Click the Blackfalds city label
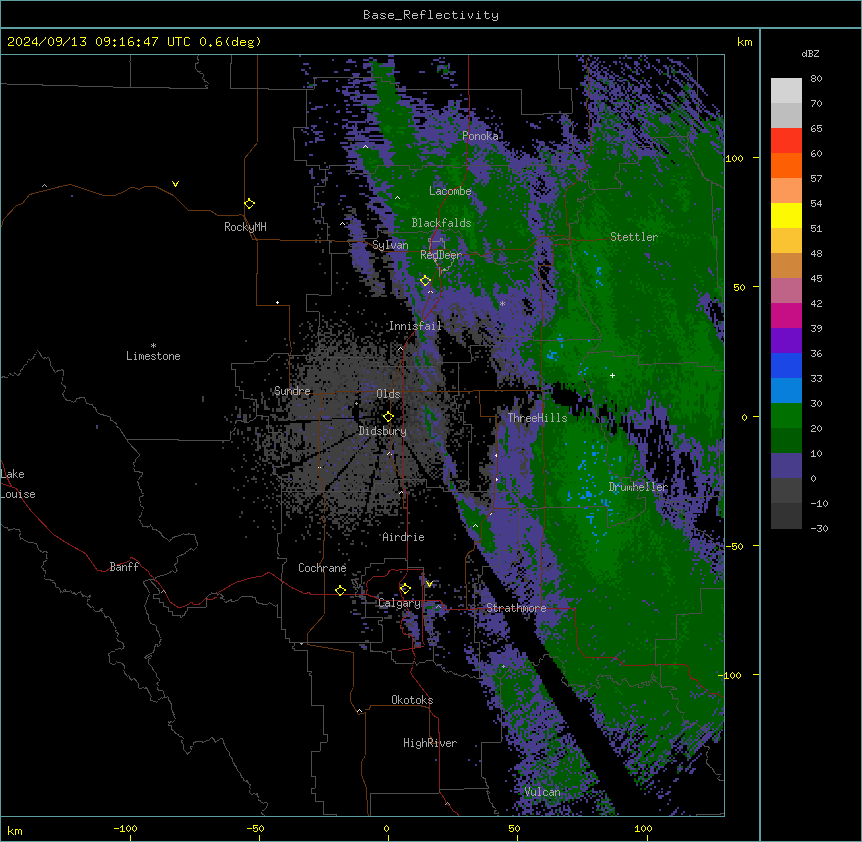Screen dimensions: 862x842 pos(441,223)
